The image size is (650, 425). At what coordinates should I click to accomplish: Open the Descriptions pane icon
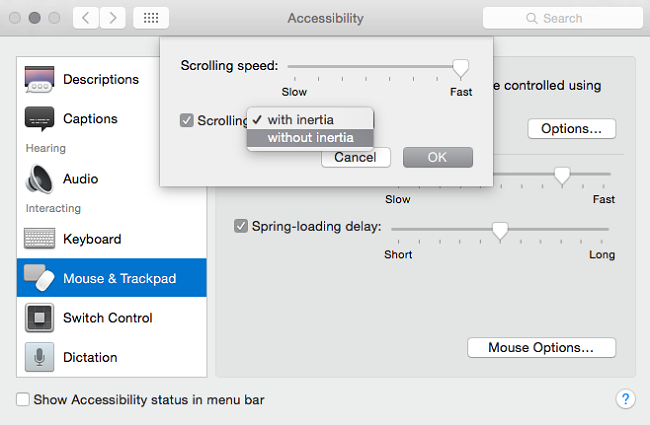pyautogui.click(x=39, y=79)
